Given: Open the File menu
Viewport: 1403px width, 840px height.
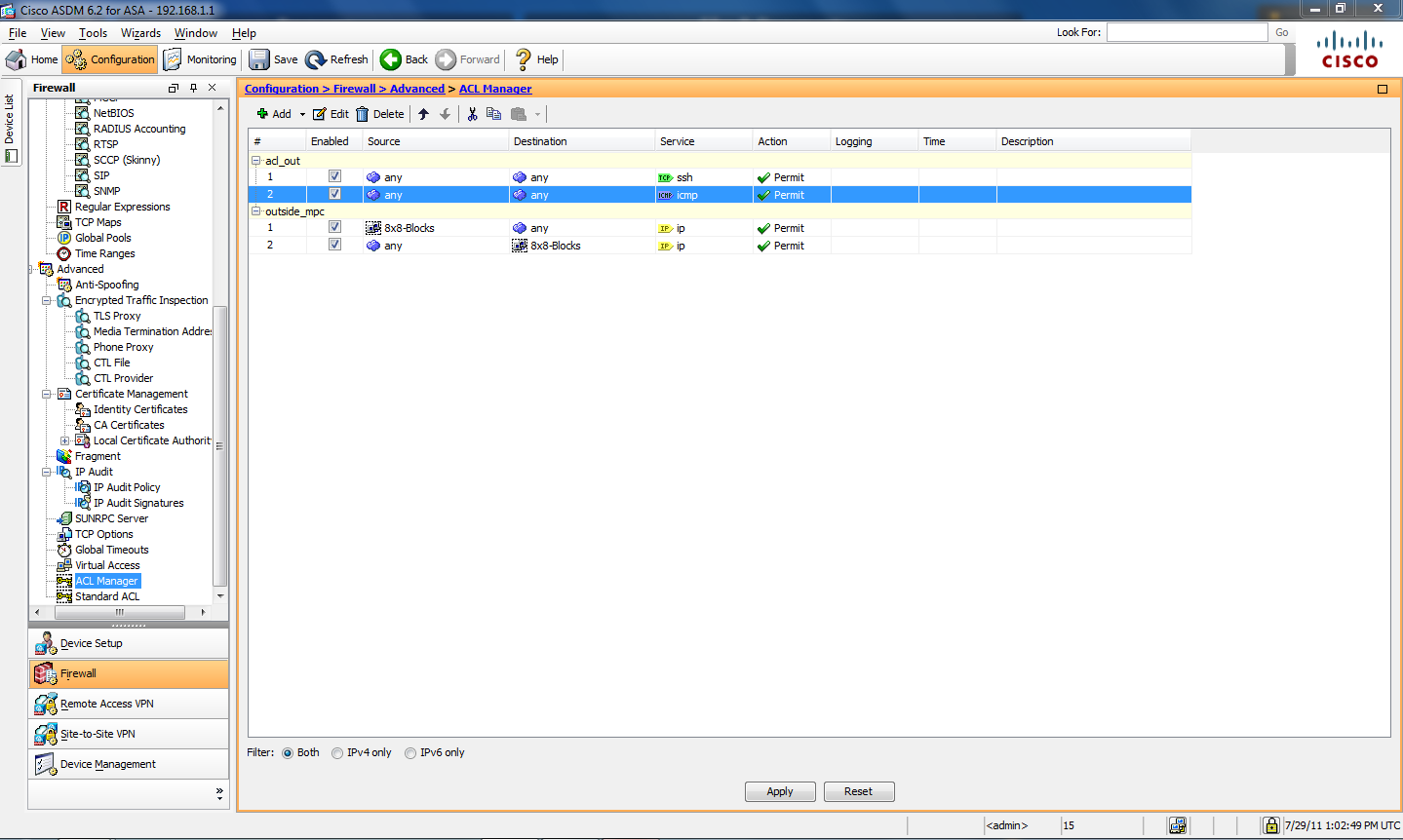Looking at the screenshot, I should pos(18,33).
